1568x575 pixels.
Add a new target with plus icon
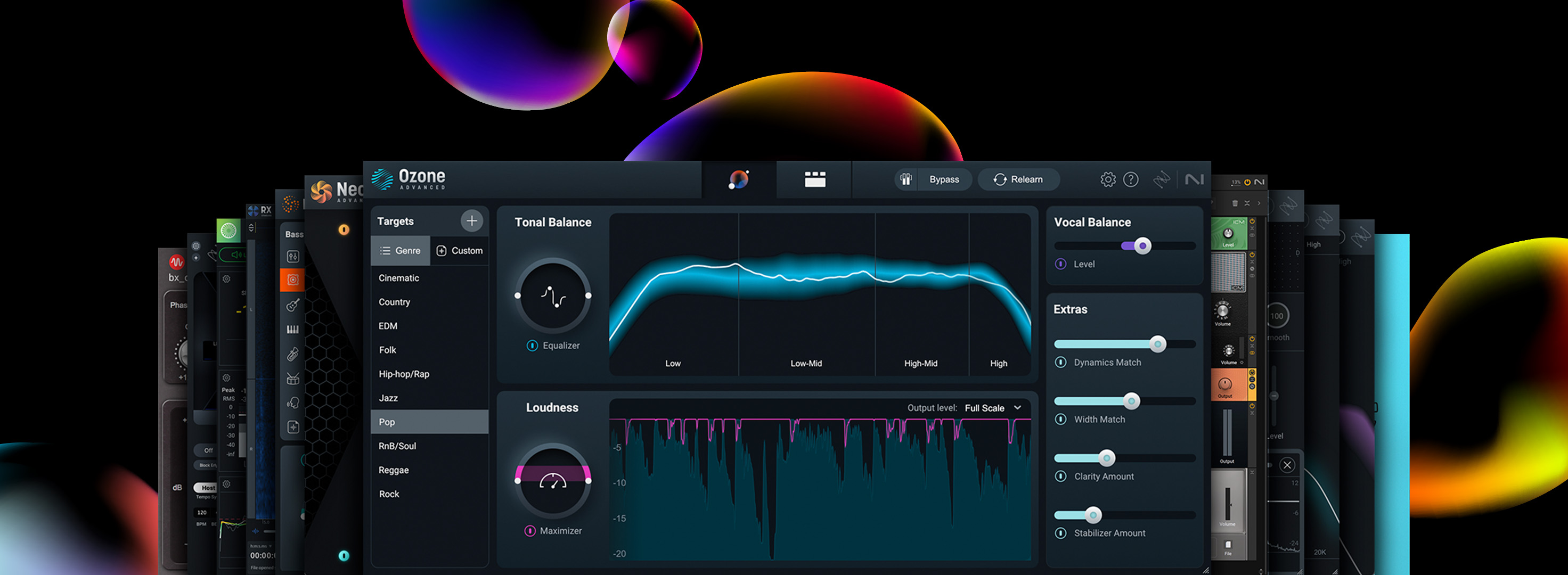point(472,221)
